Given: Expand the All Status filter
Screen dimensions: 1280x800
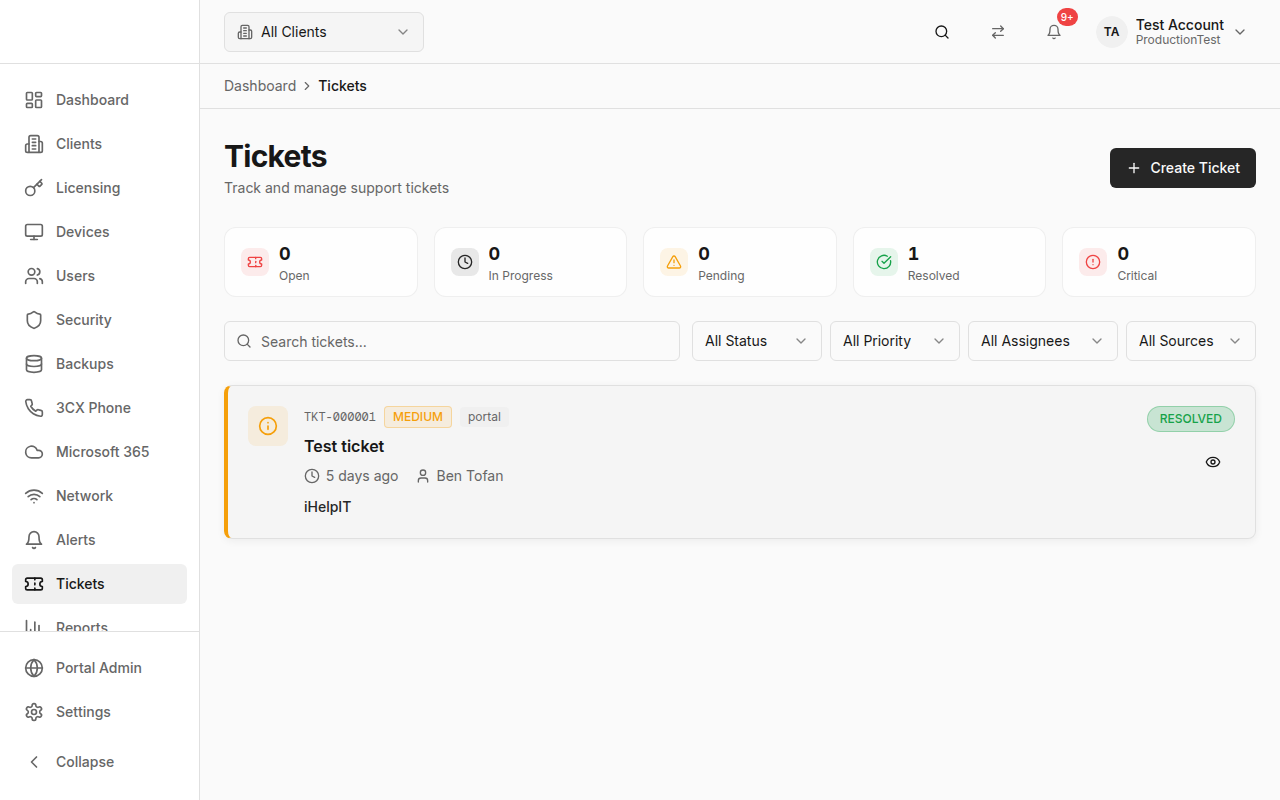Looking at the screenshot, I should (x=757, y=341).
